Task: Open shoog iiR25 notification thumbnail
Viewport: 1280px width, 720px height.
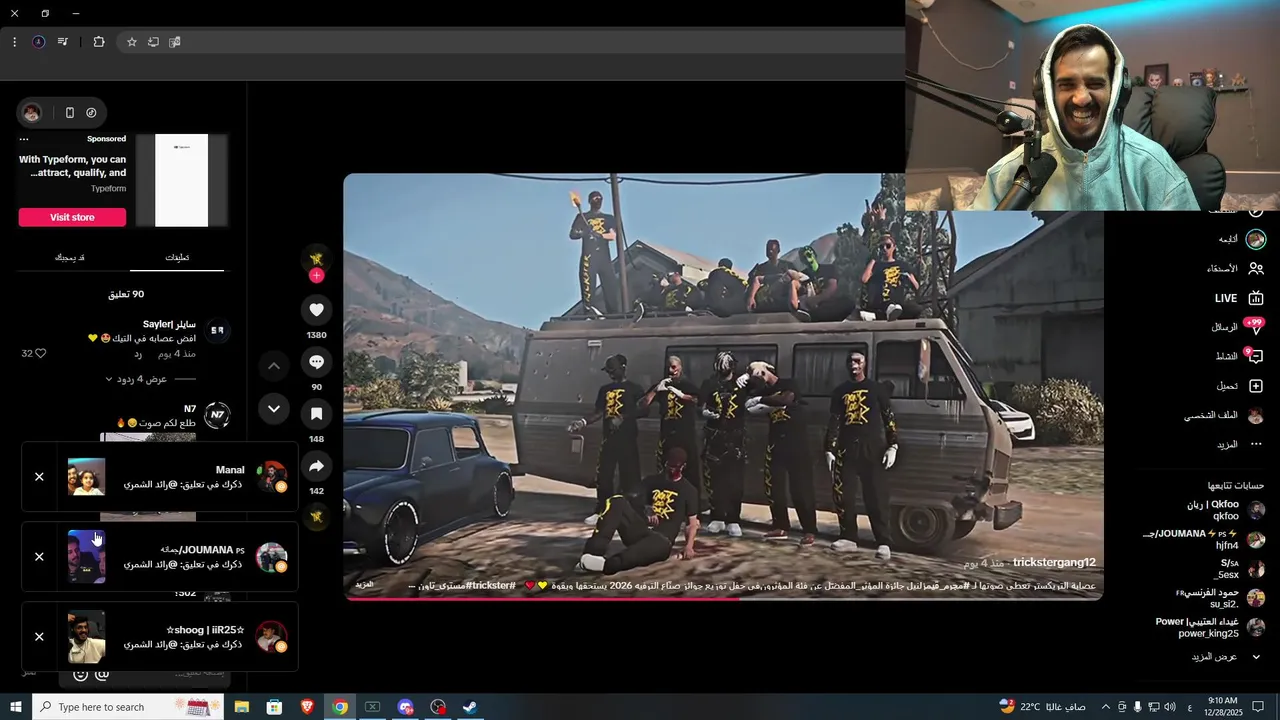Action: [x=86, y=637]
